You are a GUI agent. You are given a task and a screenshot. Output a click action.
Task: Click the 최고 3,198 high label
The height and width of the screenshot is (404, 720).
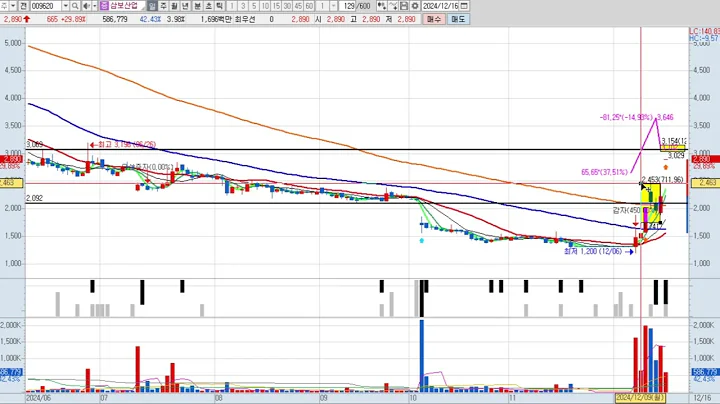[123, 145]
